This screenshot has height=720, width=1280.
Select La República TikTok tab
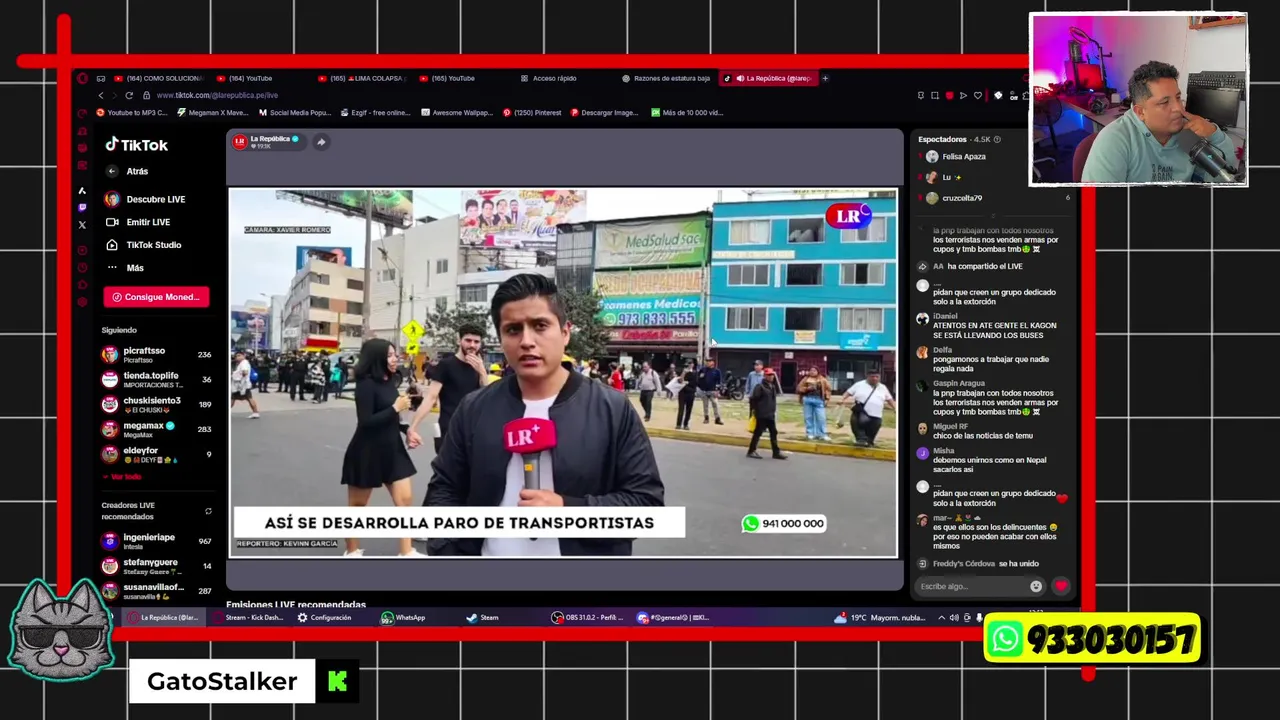768,78
